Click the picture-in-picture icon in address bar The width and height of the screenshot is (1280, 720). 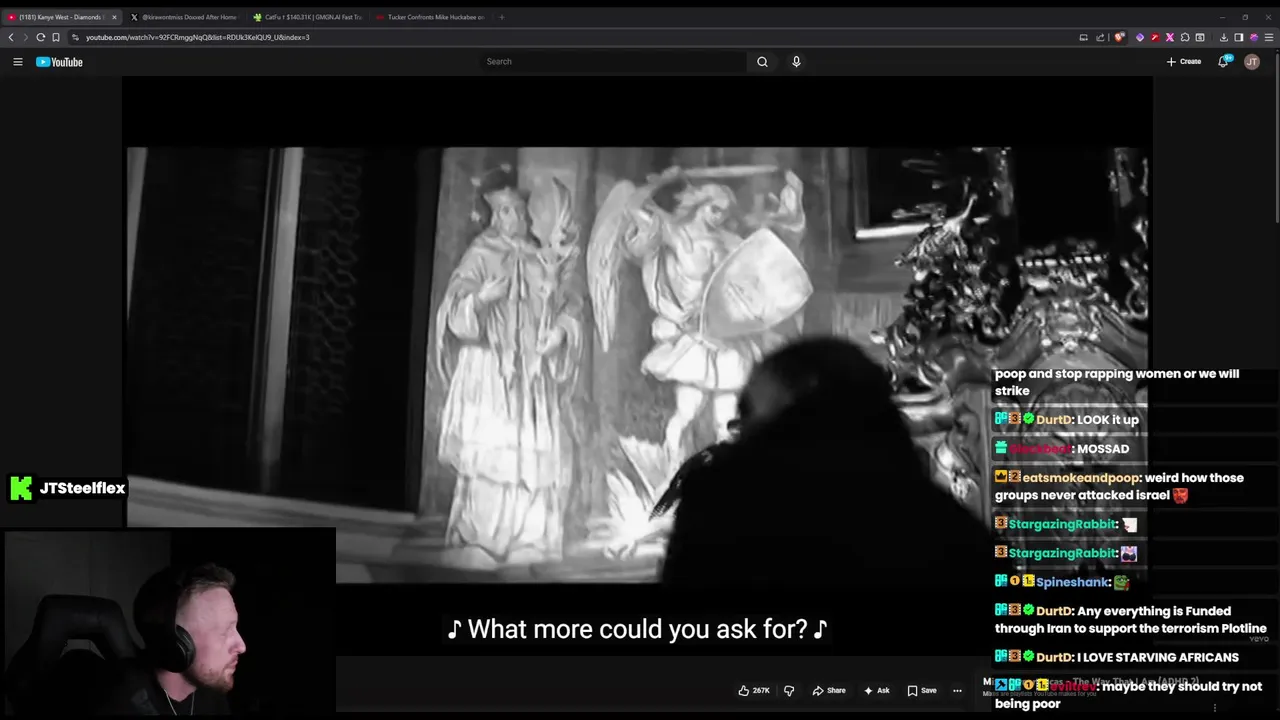coord(1083,37)
